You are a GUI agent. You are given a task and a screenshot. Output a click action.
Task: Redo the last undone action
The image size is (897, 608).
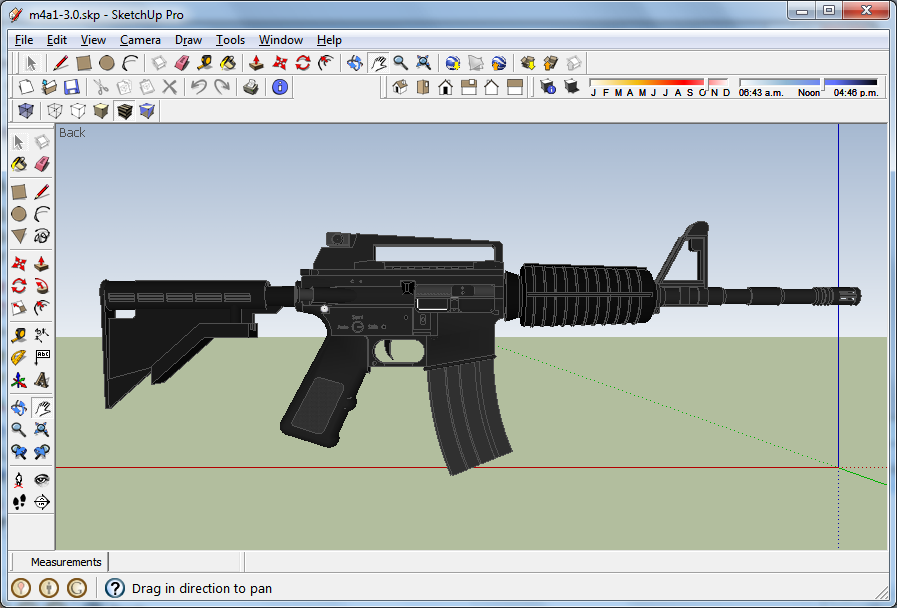pos(221,87)
